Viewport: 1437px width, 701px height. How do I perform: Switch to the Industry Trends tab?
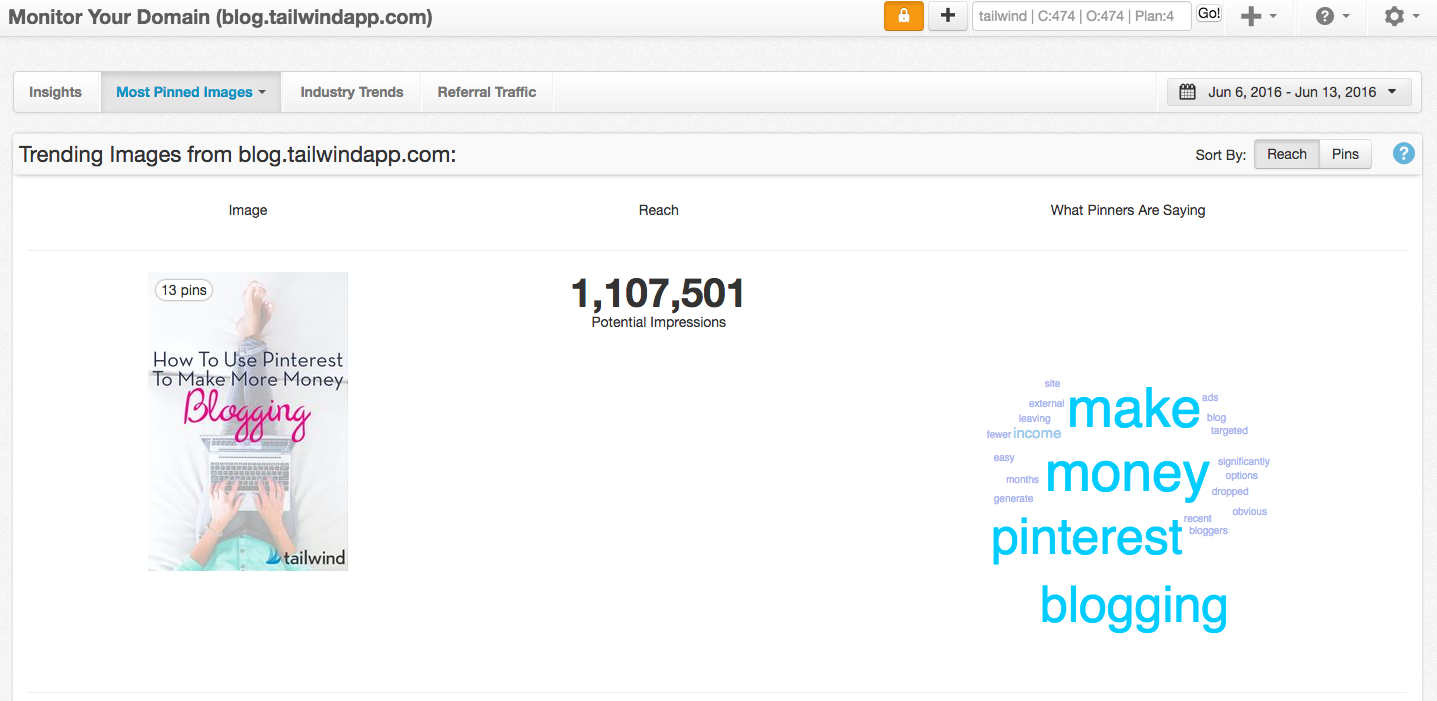click(352, 92)
